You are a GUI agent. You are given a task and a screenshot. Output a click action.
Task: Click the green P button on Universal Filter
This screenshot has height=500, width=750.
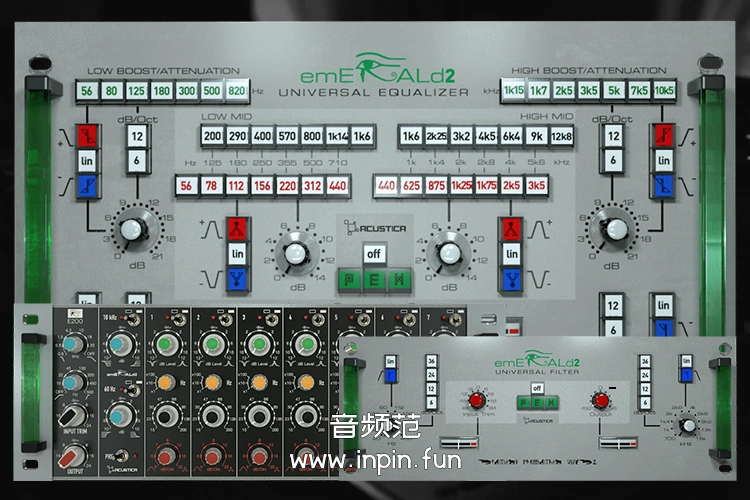click(x=524, y=403)
